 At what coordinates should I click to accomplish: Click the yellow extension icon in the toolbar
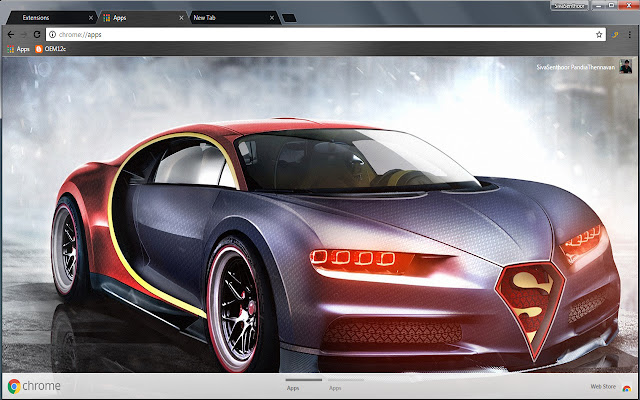(615, 35)
